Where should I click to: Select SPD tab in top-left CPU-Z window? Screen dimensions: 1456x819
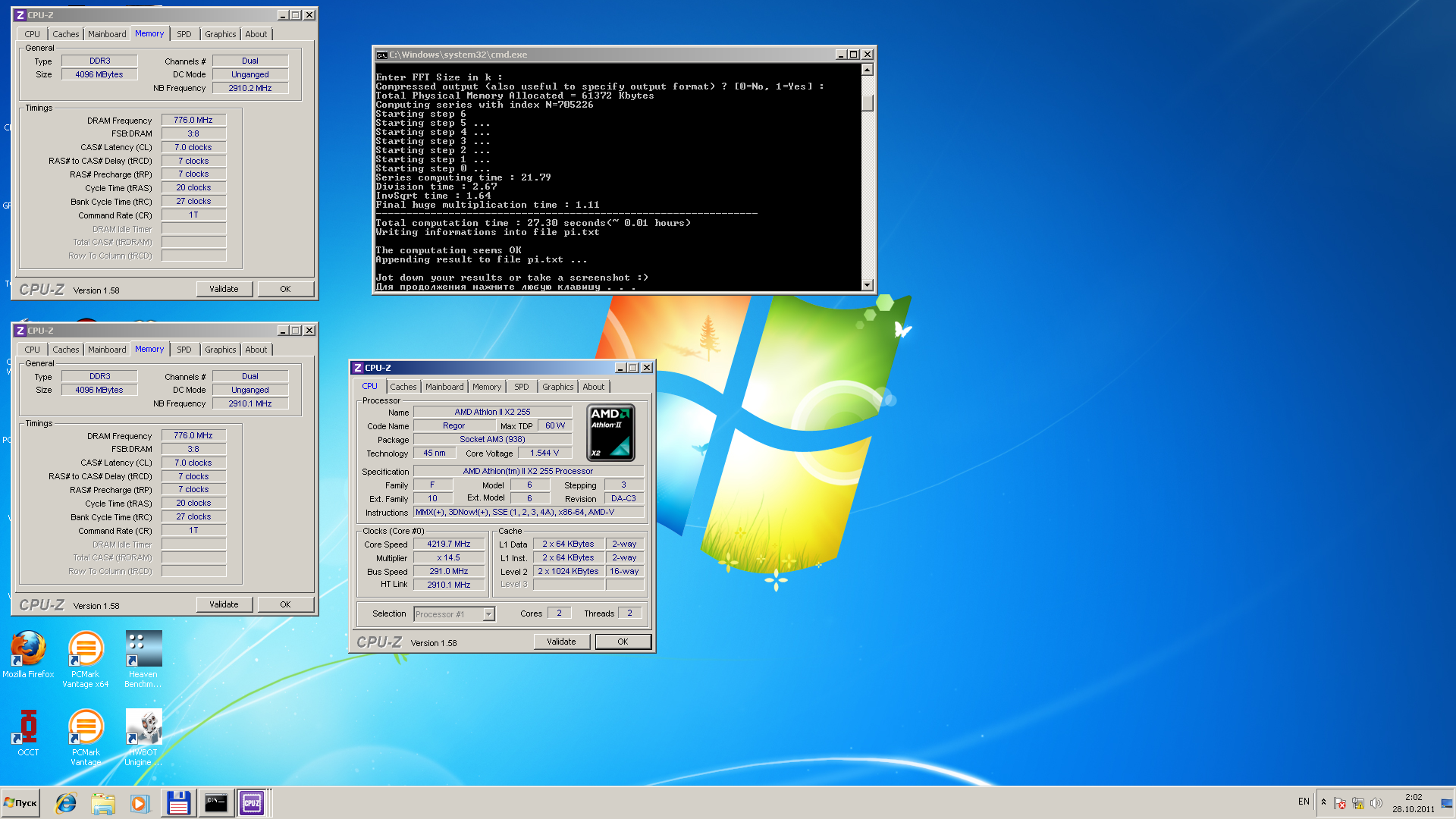(184, 34)
